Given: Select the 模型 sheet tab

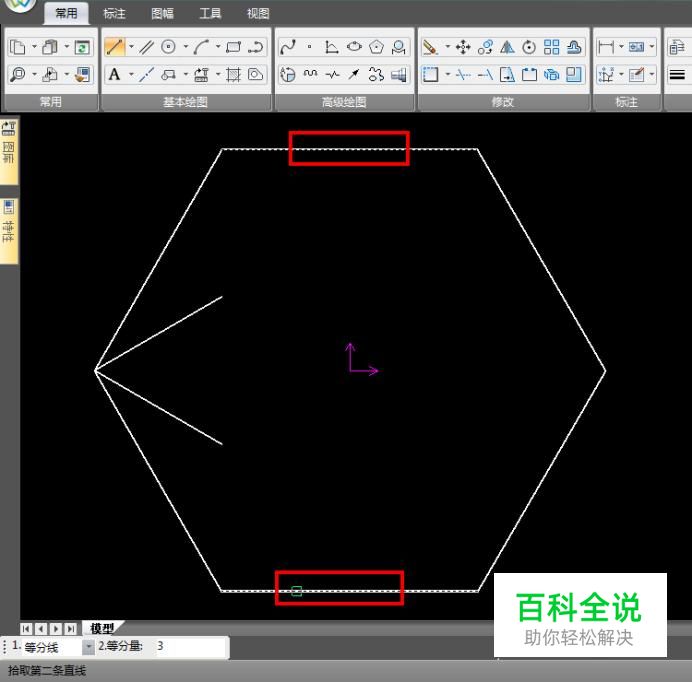Looking at the screenshot, I should click(102, 628).
